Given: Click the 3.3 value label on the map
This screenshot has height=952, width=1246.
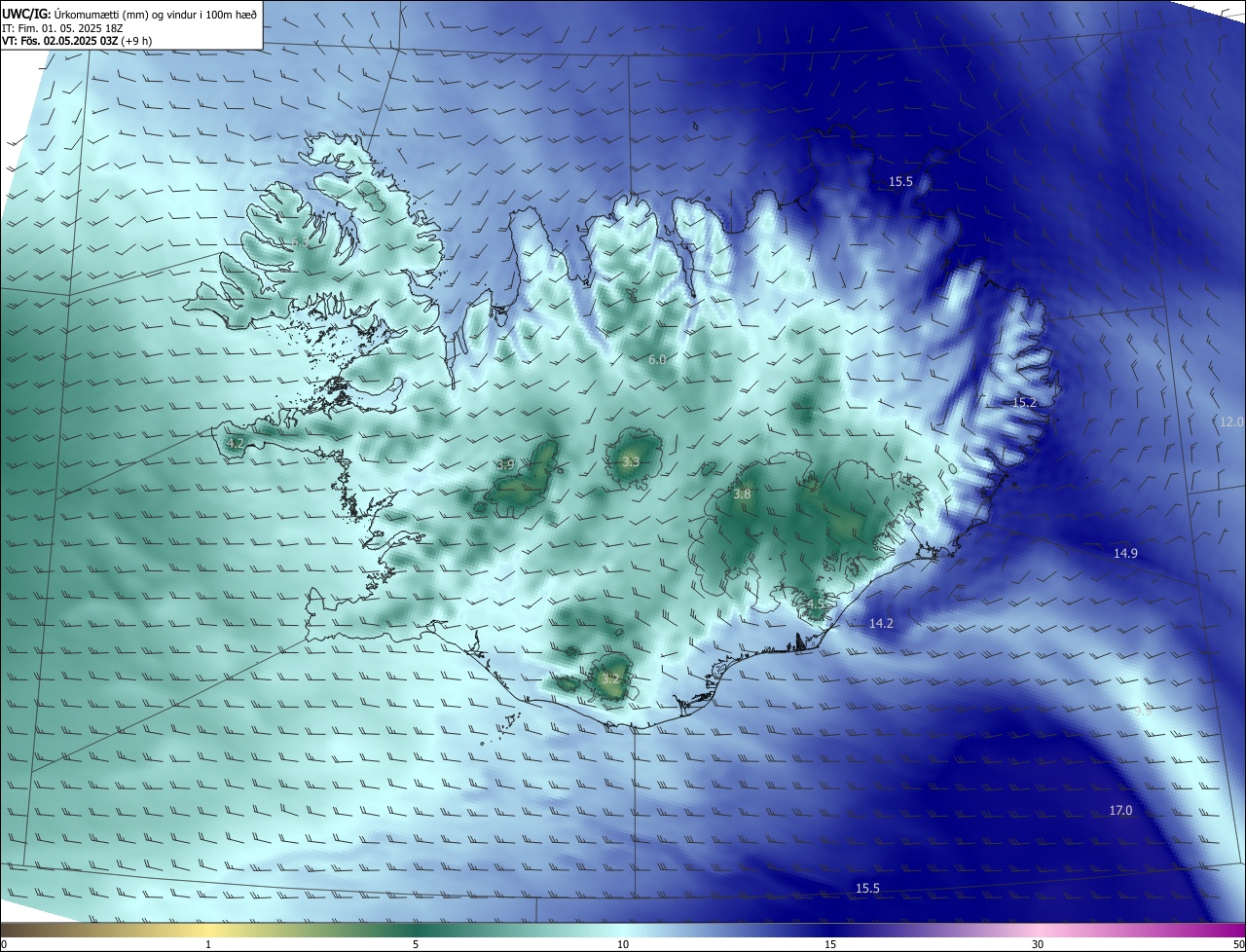Looking at the screenshot, I should point(631,461).
